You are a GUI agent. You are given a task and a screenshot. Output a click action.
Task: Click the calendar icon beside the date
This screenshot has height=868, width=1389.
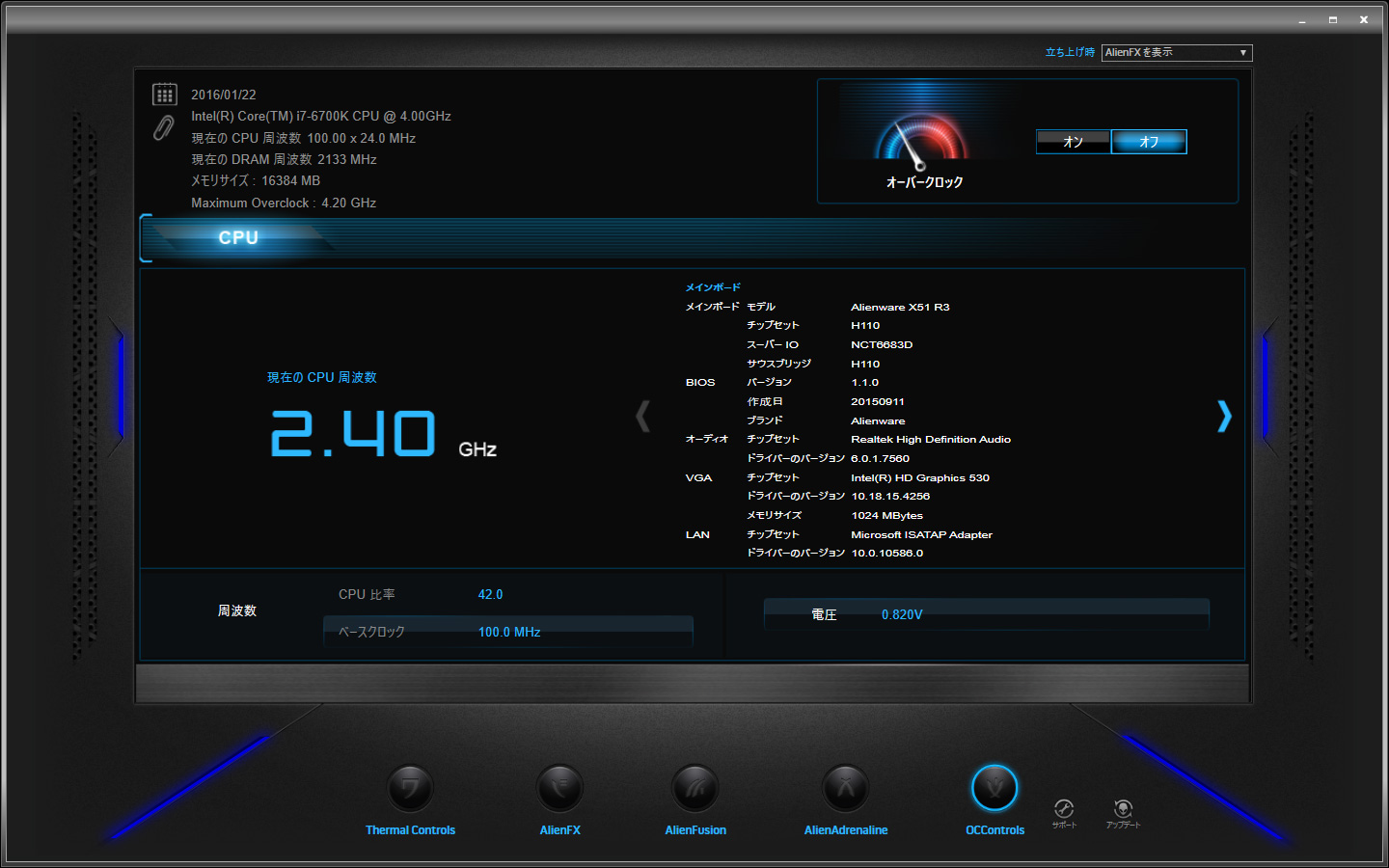165,95
